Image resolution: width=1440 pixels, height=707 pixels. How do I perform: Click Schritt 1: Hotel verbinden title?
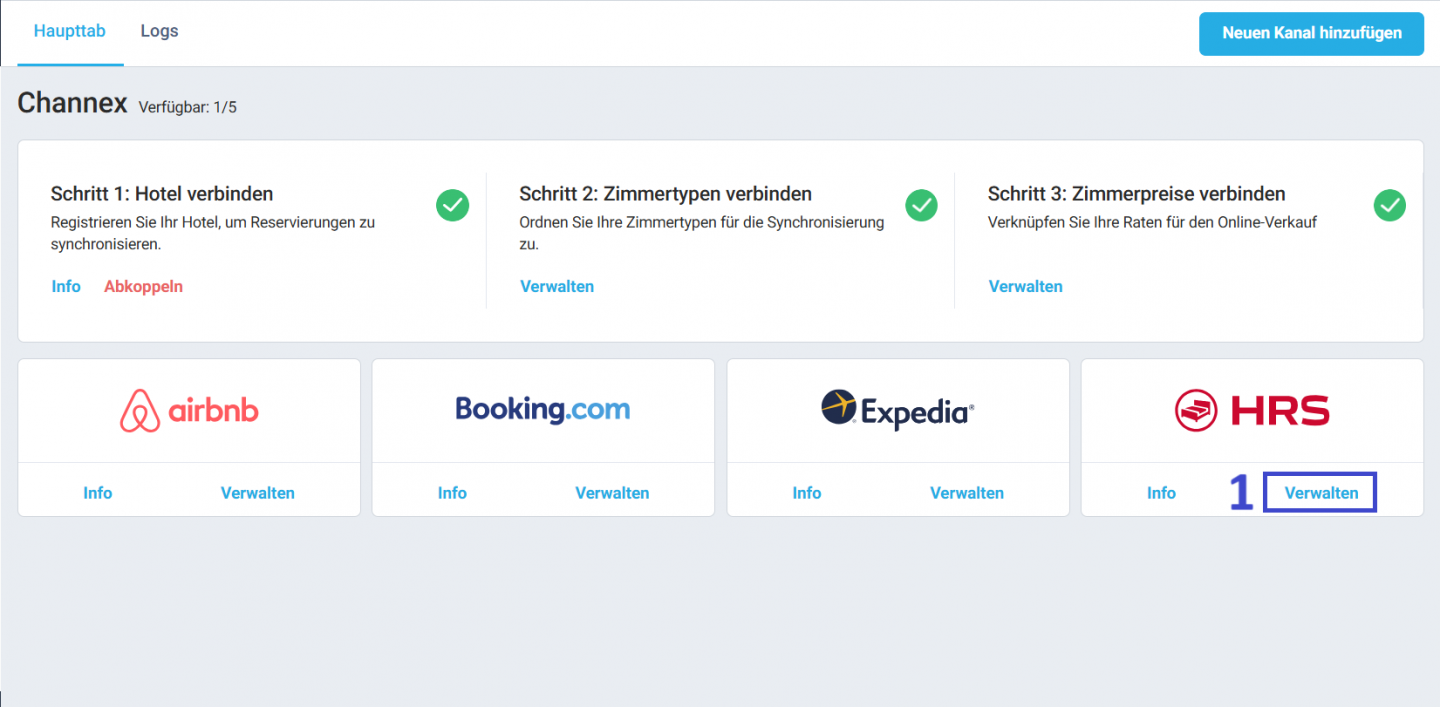tap(162, 194)
